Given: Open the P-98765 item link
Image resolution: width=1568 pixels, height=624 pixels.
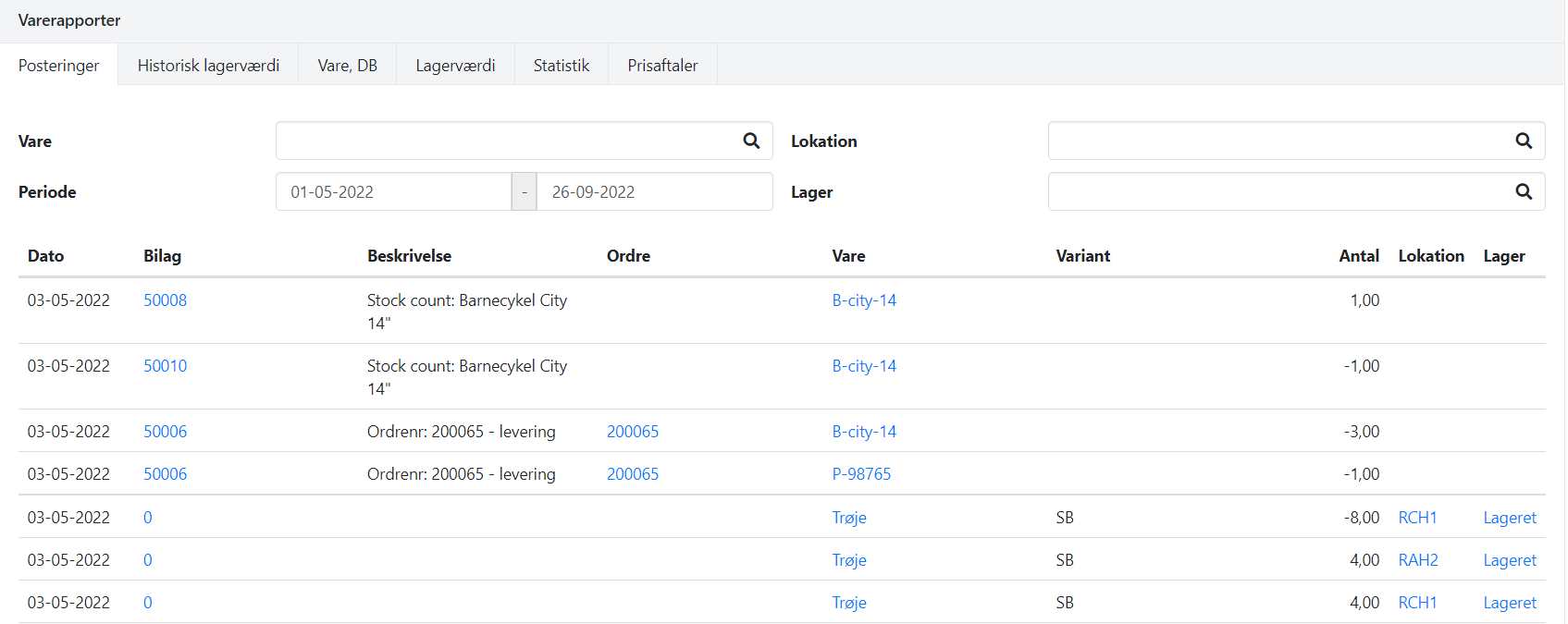Looking at the screenshot, I should tap(861, 474).
